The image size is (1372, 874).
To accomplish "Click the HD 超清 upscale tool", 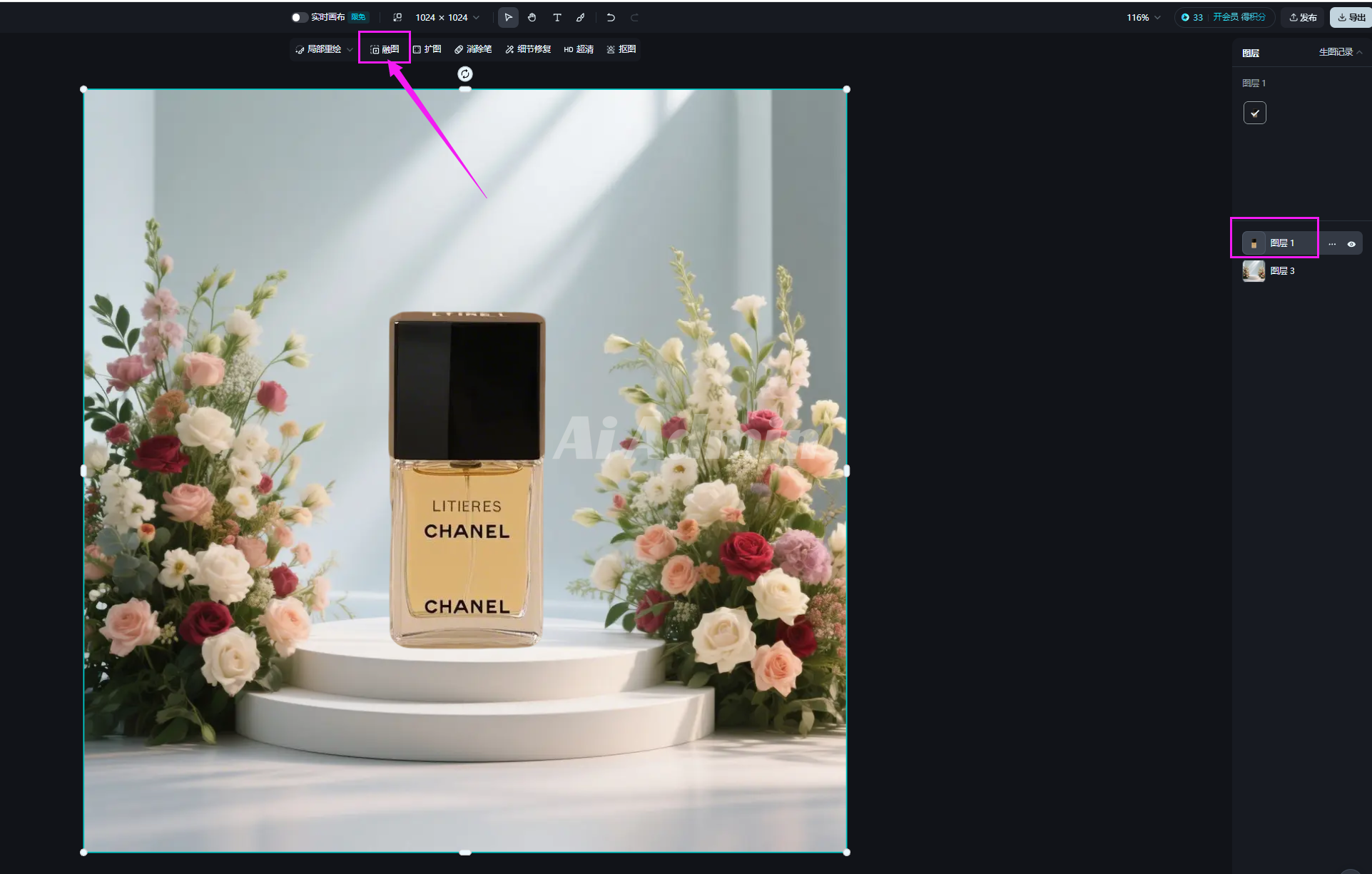I will pos(579,49).
